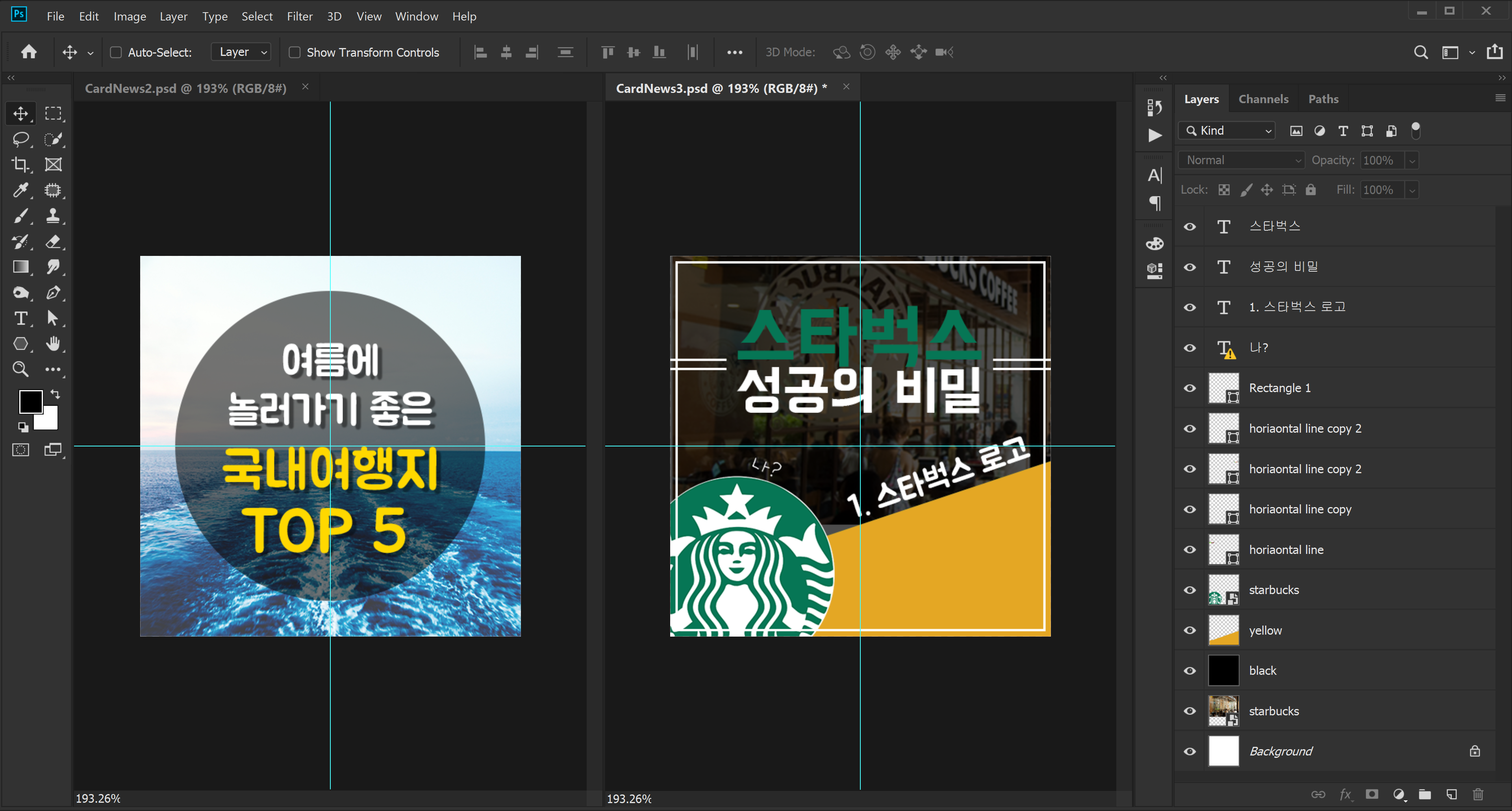
Task: Hide the 스타벅스 text layer
Action: click(1190, 226)
